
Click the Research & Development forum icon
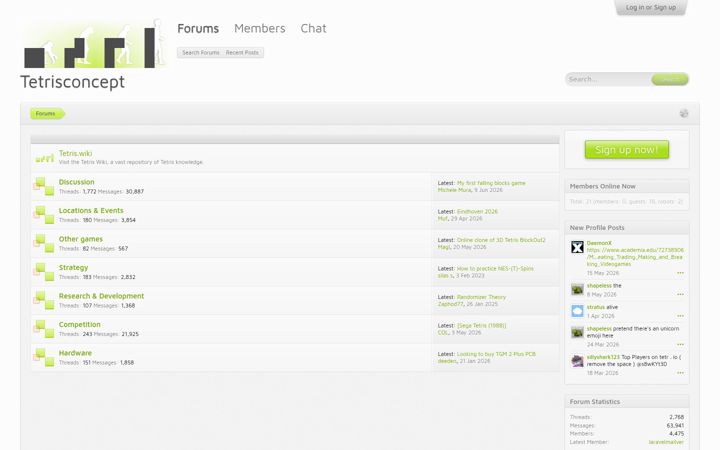coord(44,300)
